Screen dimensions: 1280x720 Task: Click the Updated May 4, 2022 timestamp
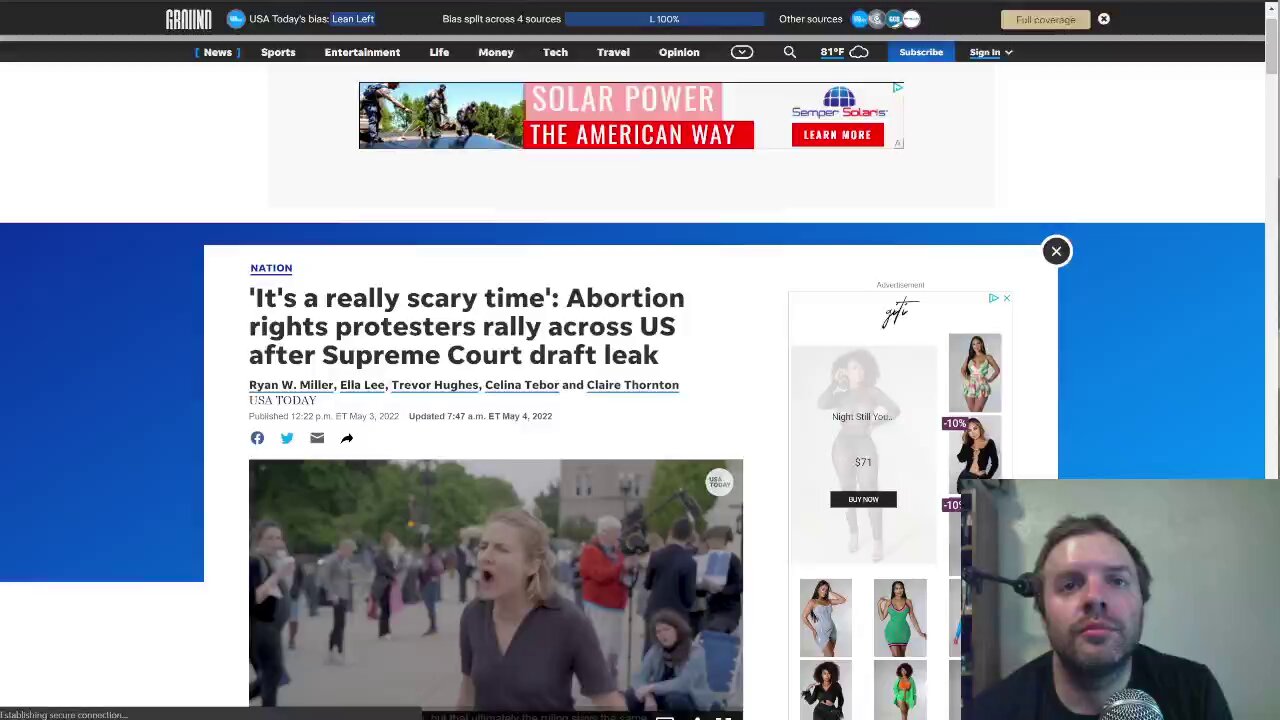(x=480, y=416)
